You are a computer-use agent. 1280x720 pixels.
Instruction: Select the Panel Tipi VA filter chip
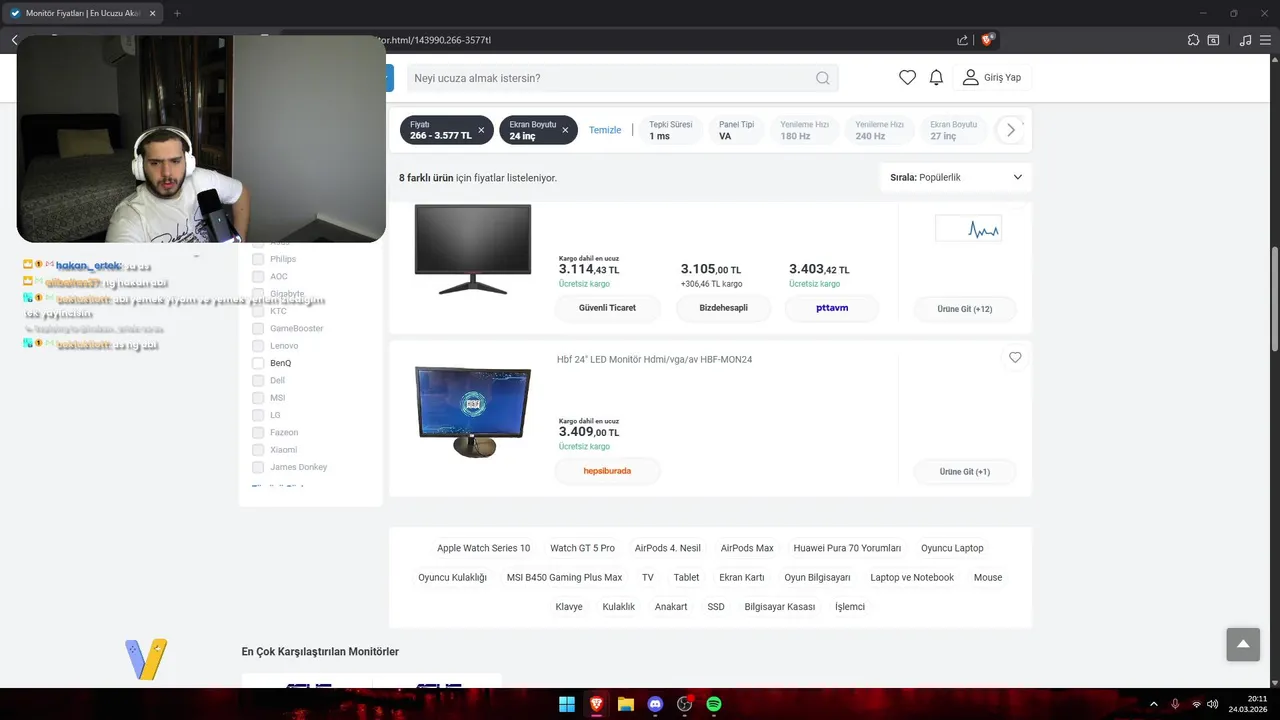[x=736, y=130]
